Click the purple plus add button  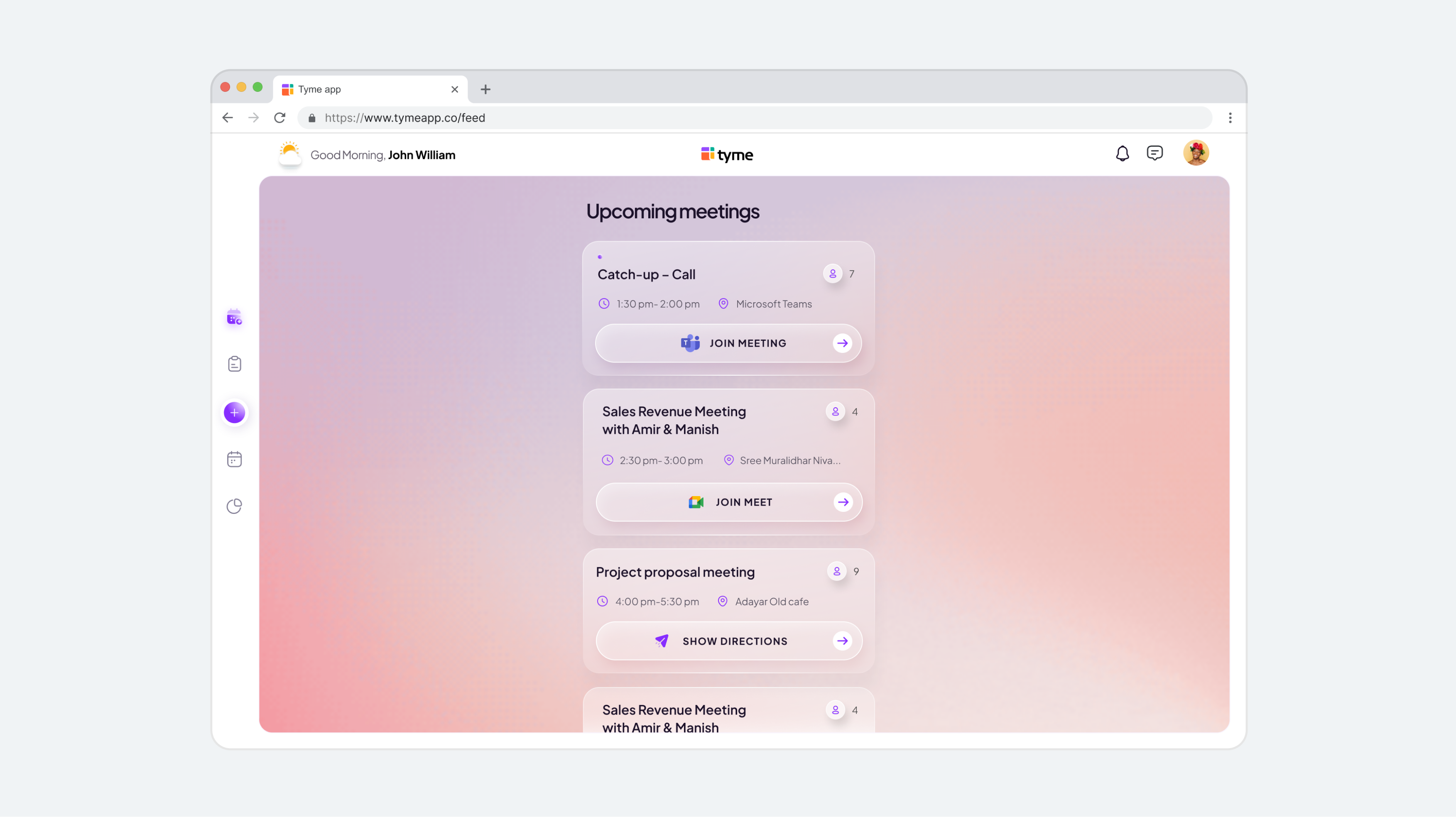[234, 413]
